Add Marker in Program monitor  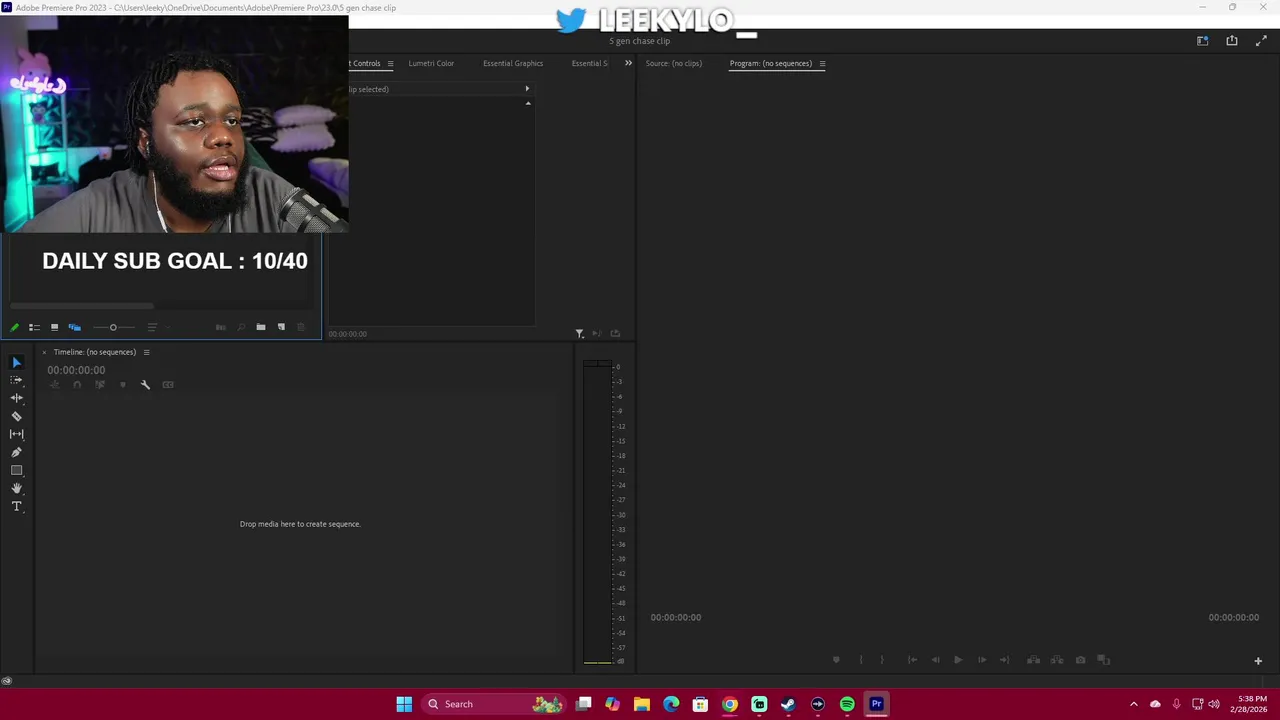(x=836, y=660)
